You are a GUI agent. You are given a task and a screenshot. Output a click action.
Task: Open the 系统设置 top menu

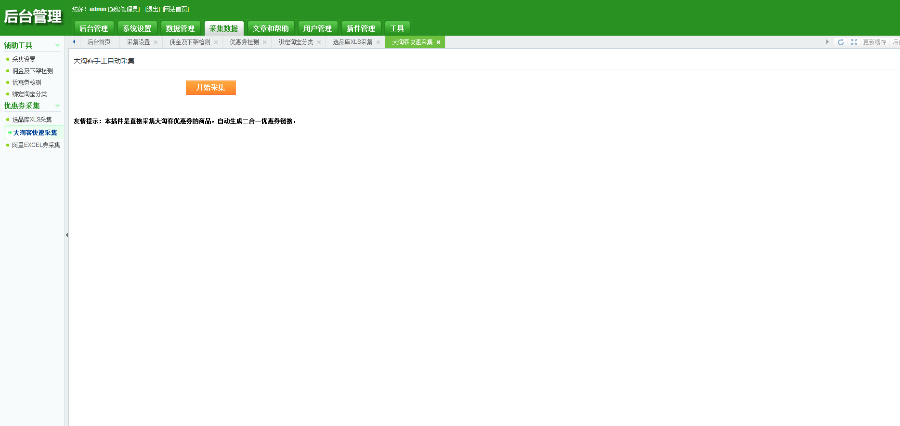[x=137, y=28]
